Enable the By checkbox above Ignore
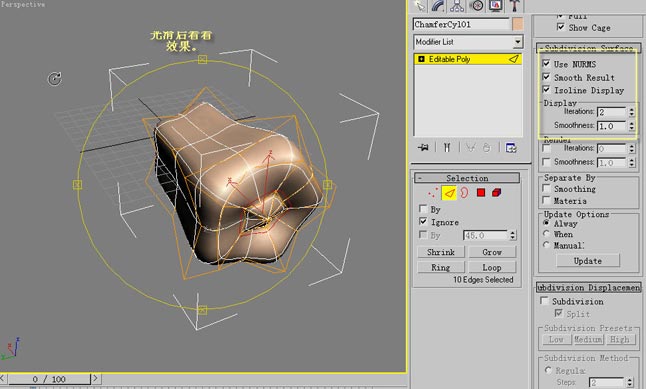This screenshot has width=646, height=389. click(x=423, y=209)
